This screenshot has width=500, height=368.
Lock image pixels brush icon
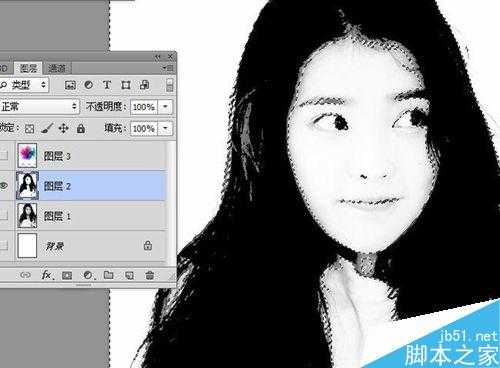pyautogui.click(x=47, y=128)
